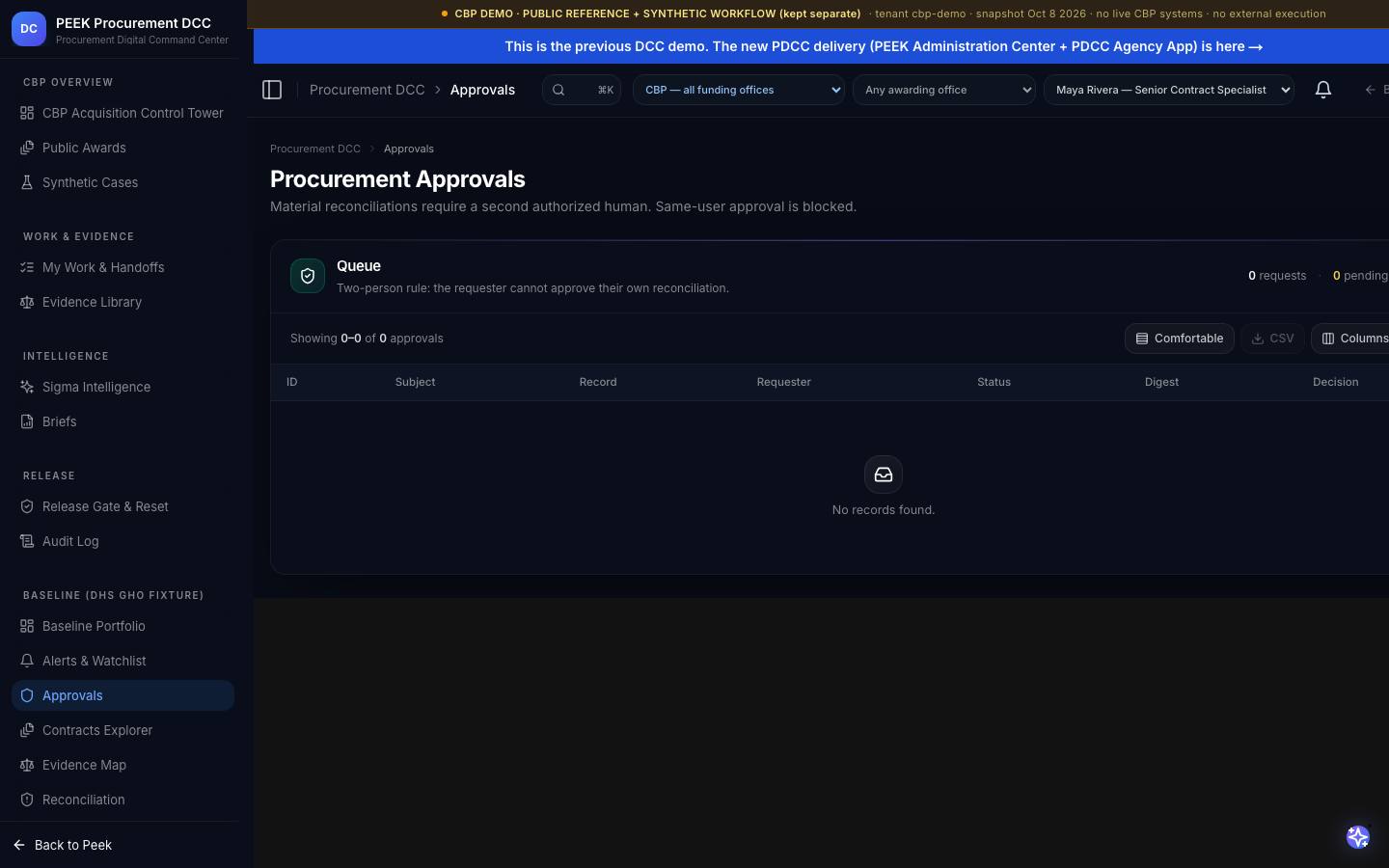1389x868 pixels.
Task: Toggle Comfortable density setting
Action: (x=1180, y=339)
